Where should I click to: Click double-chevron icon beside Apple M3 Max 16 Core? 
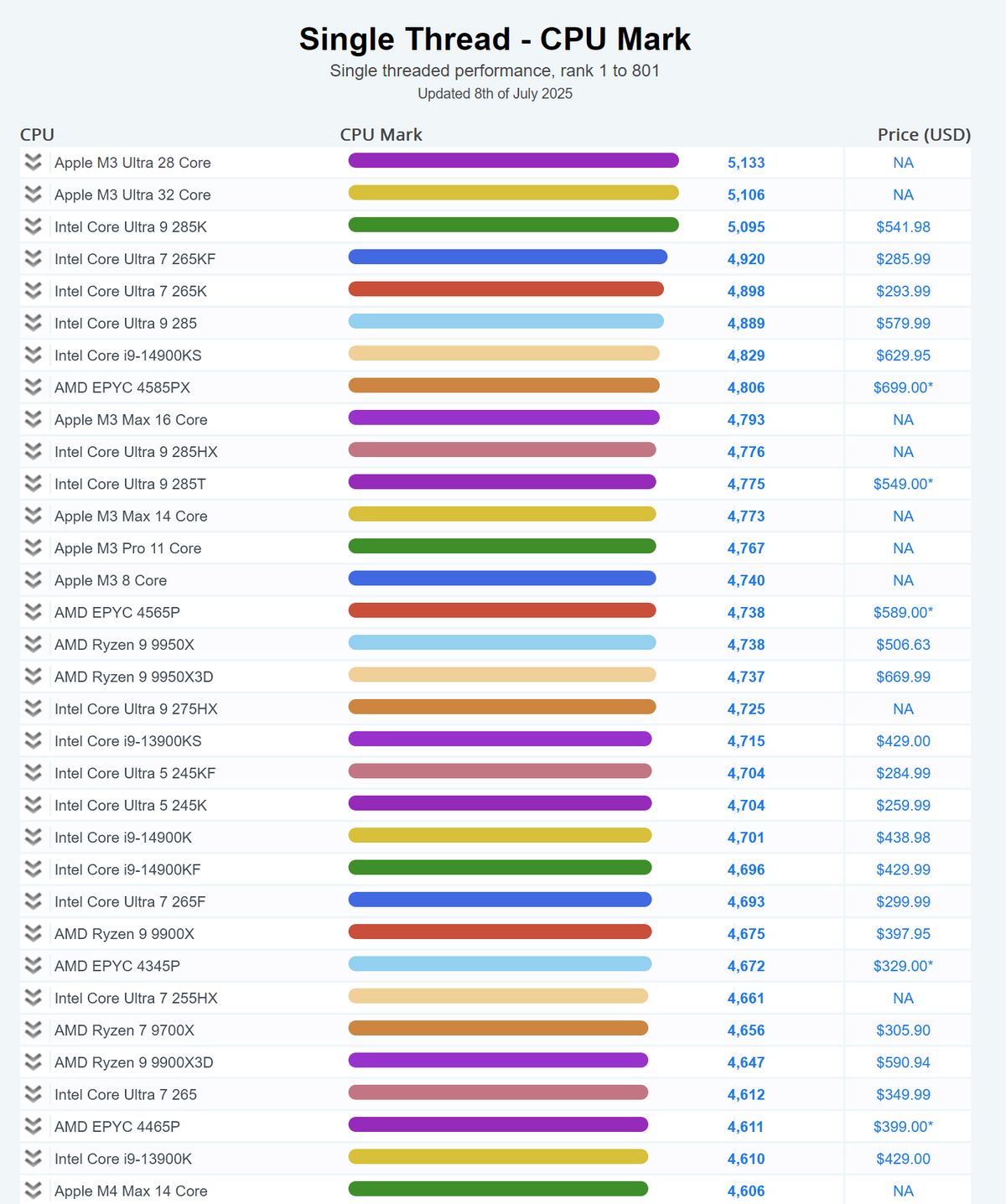click(x=33, y=419)
